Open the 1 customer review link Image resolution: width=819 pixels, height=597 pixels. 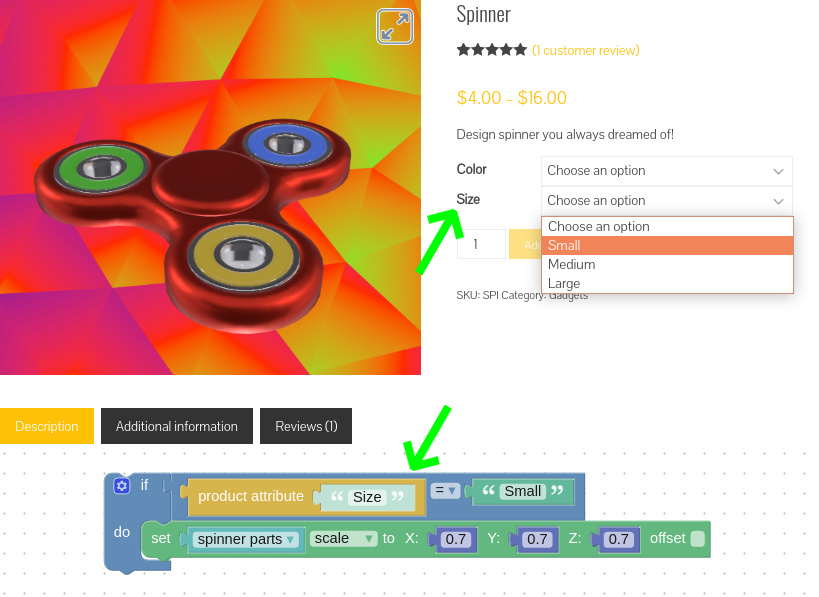click(x=586, y=51)
